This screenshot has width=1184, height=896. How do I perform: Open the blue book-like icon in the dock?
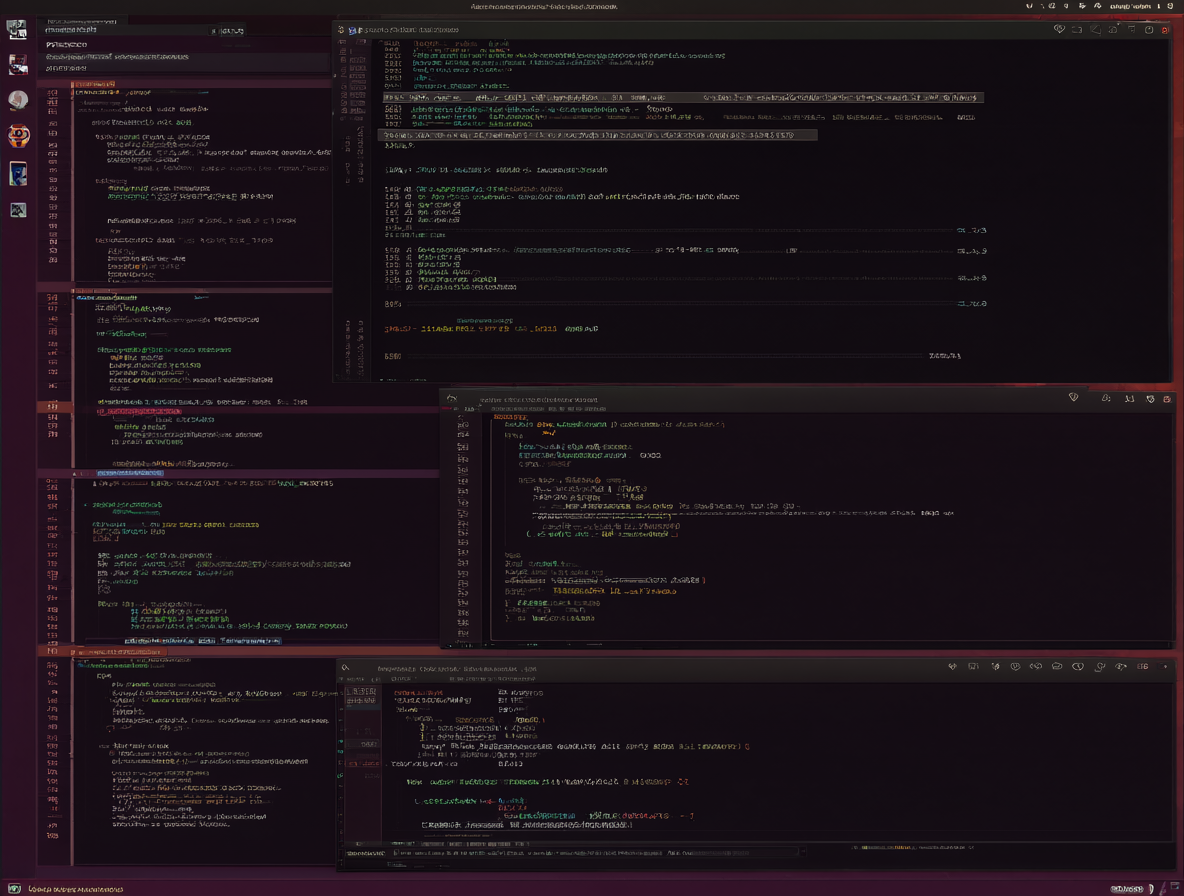pyautogui.click(x=18, y=174)
